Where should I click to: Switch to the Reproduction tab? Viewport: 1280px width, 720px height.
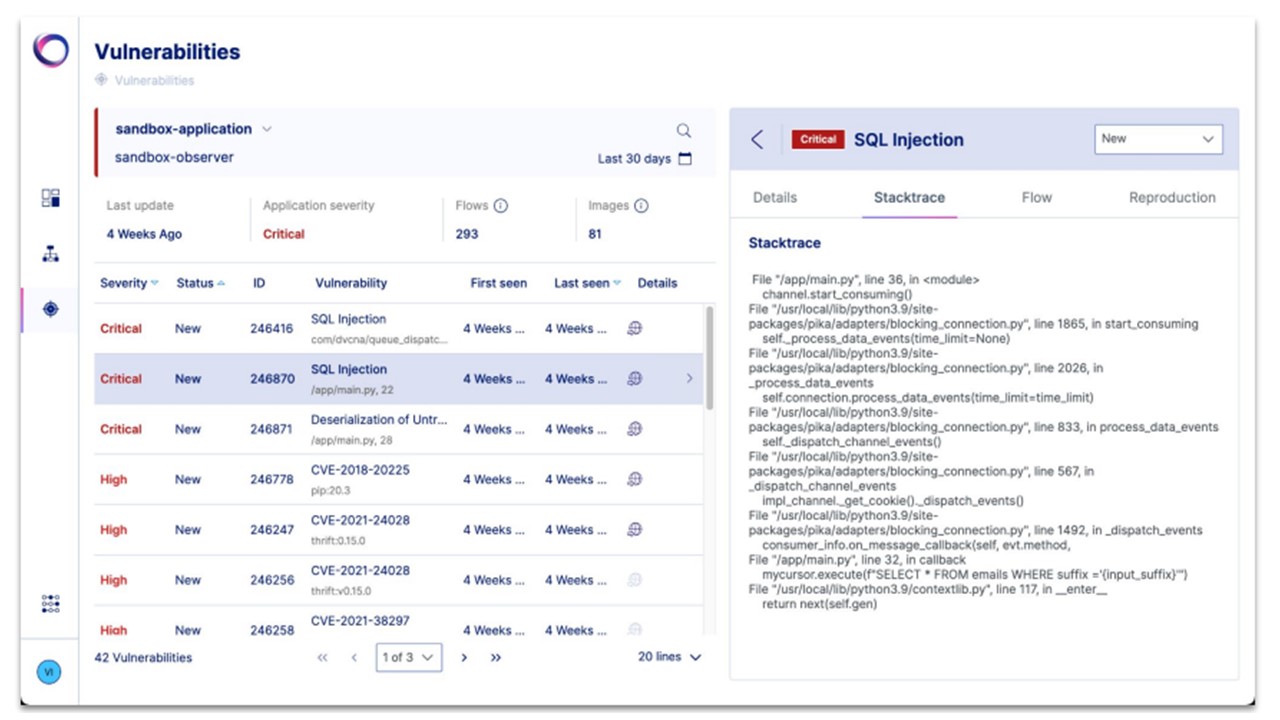(1172, 197)
